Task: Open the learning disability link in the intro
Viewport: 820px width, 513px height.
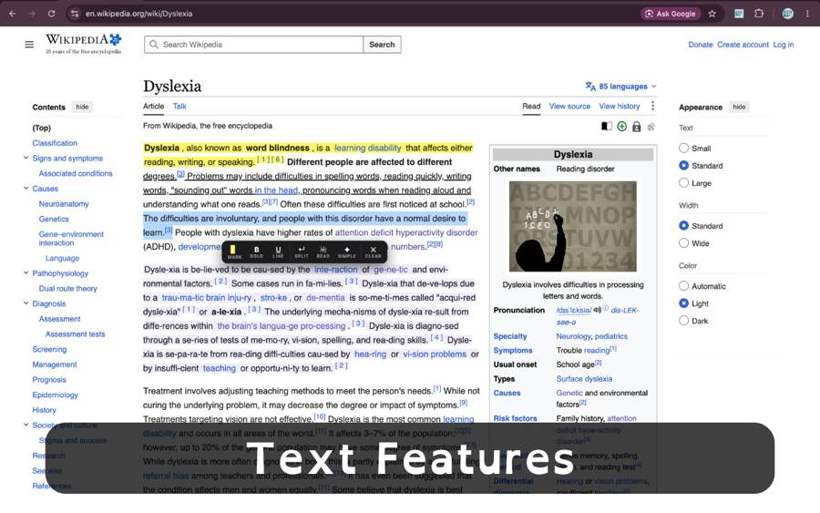Action: point(368,148)
